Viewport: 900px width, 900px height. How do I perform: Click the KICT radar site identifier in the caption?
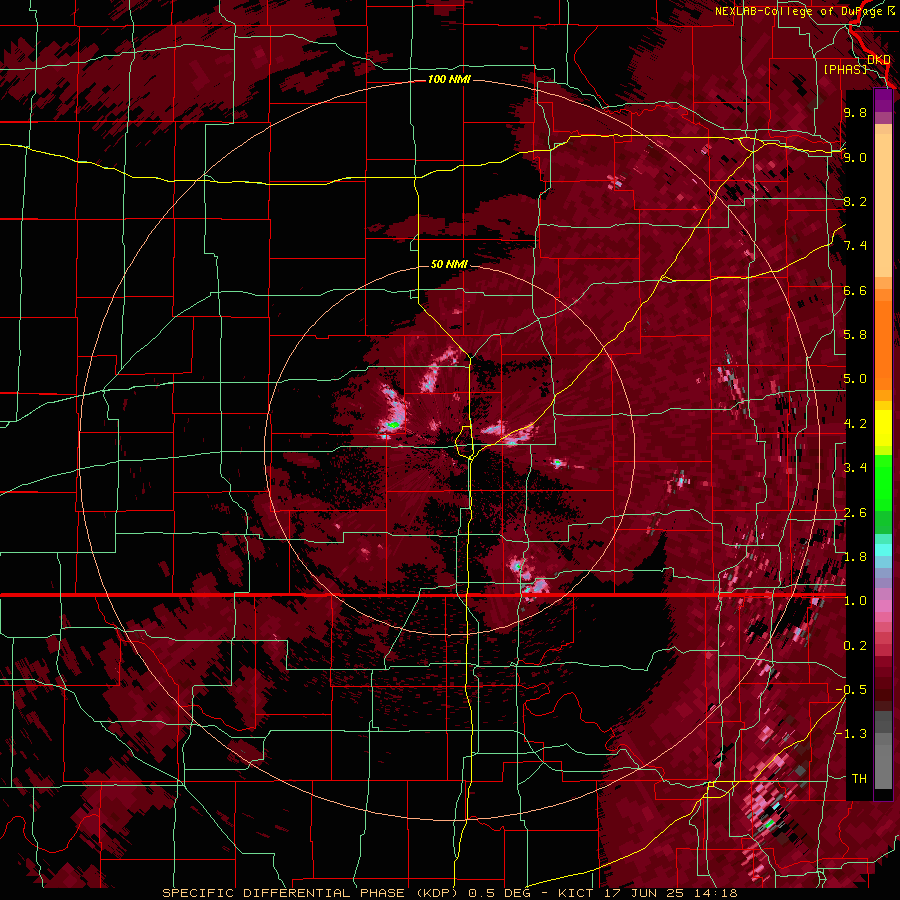578,893
